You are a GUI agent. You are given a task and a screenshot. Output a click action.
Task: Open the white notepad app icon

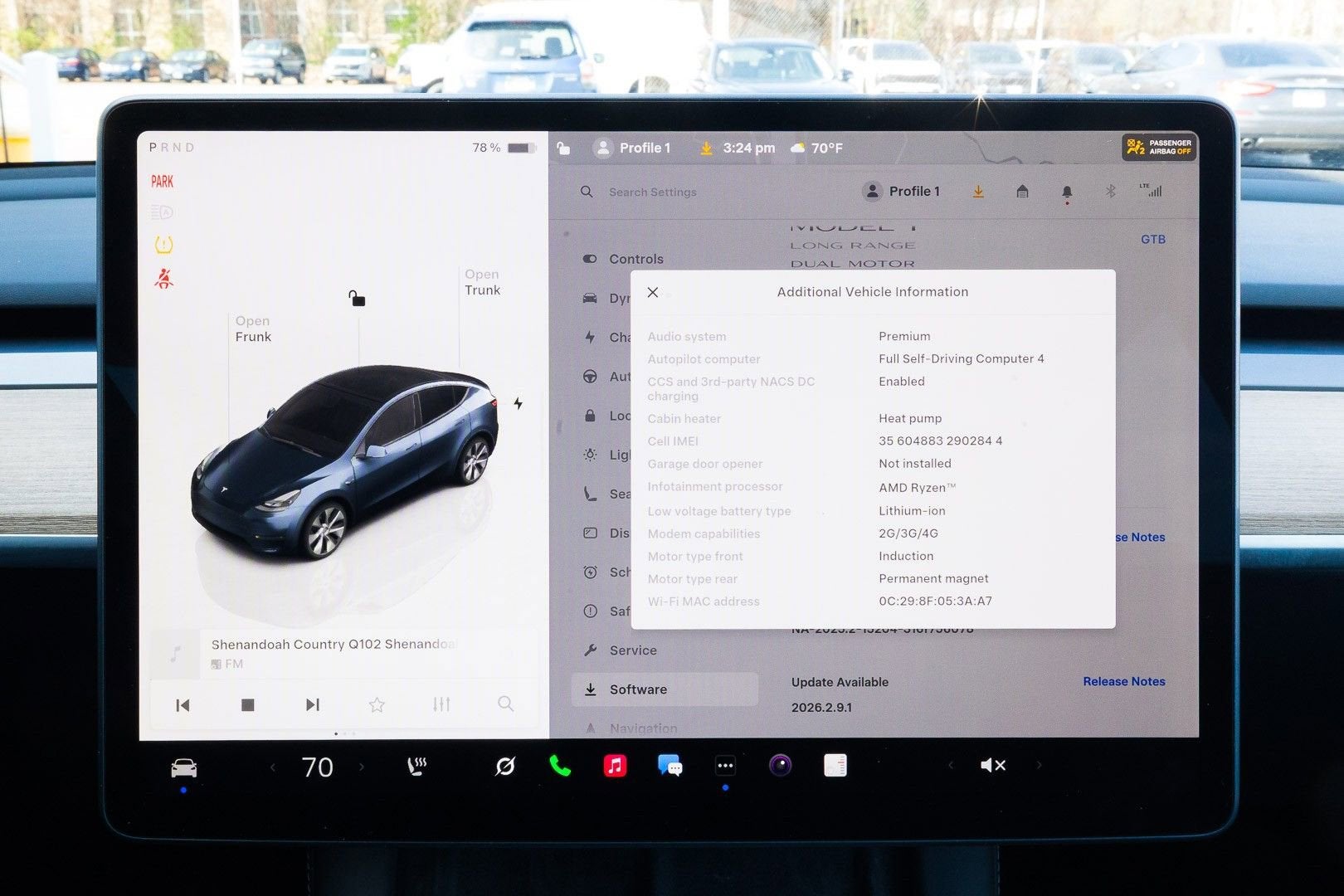tap(835, 765)
